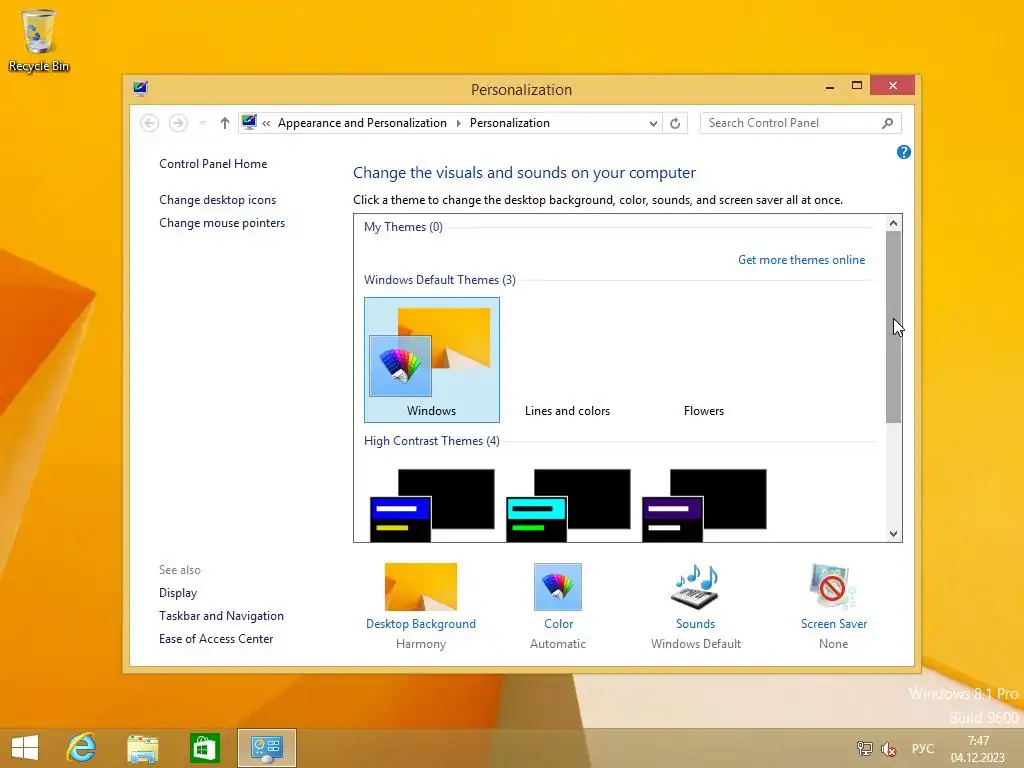
Task: Open the Screen Saver icon
Action: point(833,586)
